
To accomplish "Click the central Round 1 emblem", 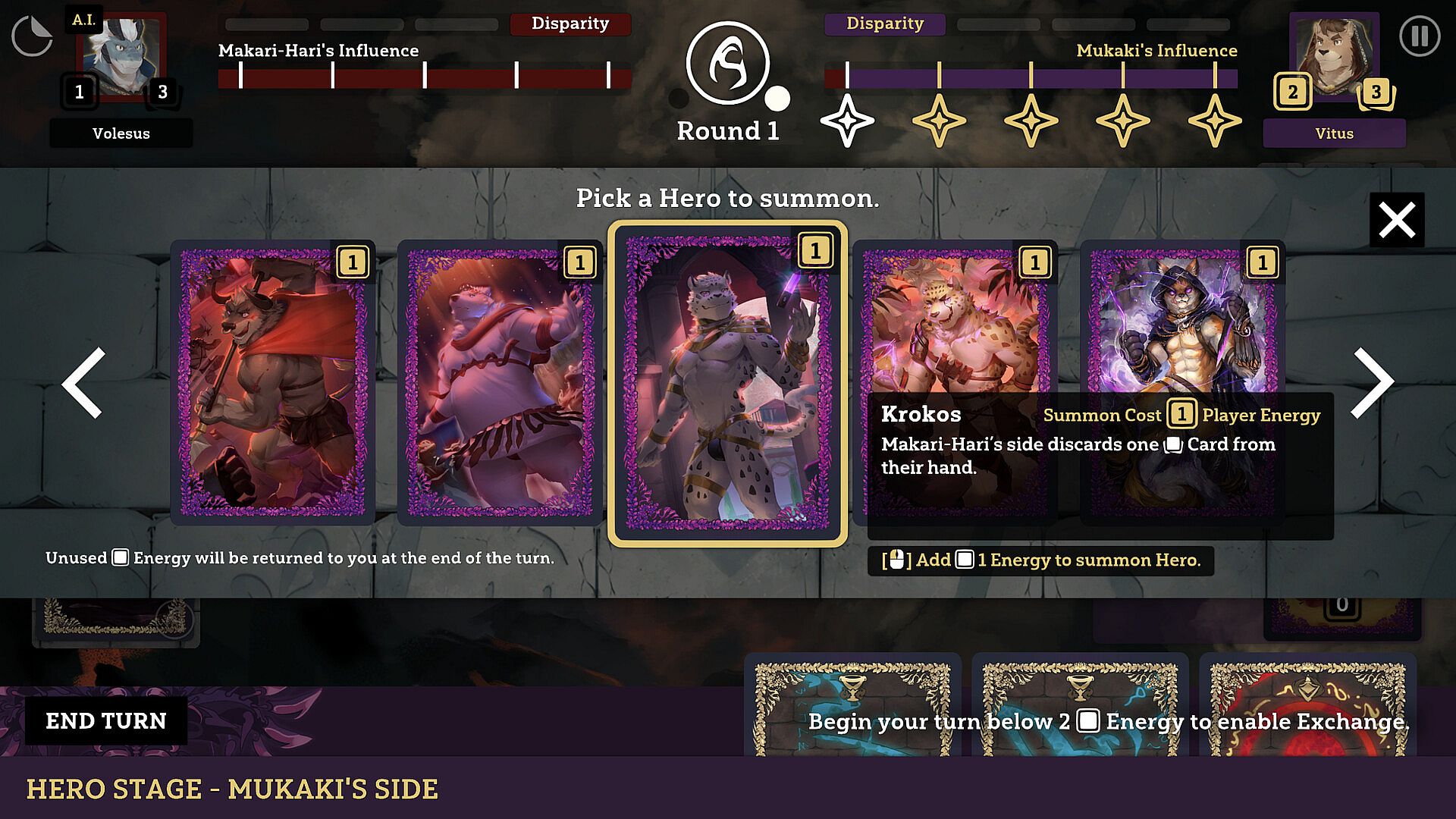I will pos(728,63).
